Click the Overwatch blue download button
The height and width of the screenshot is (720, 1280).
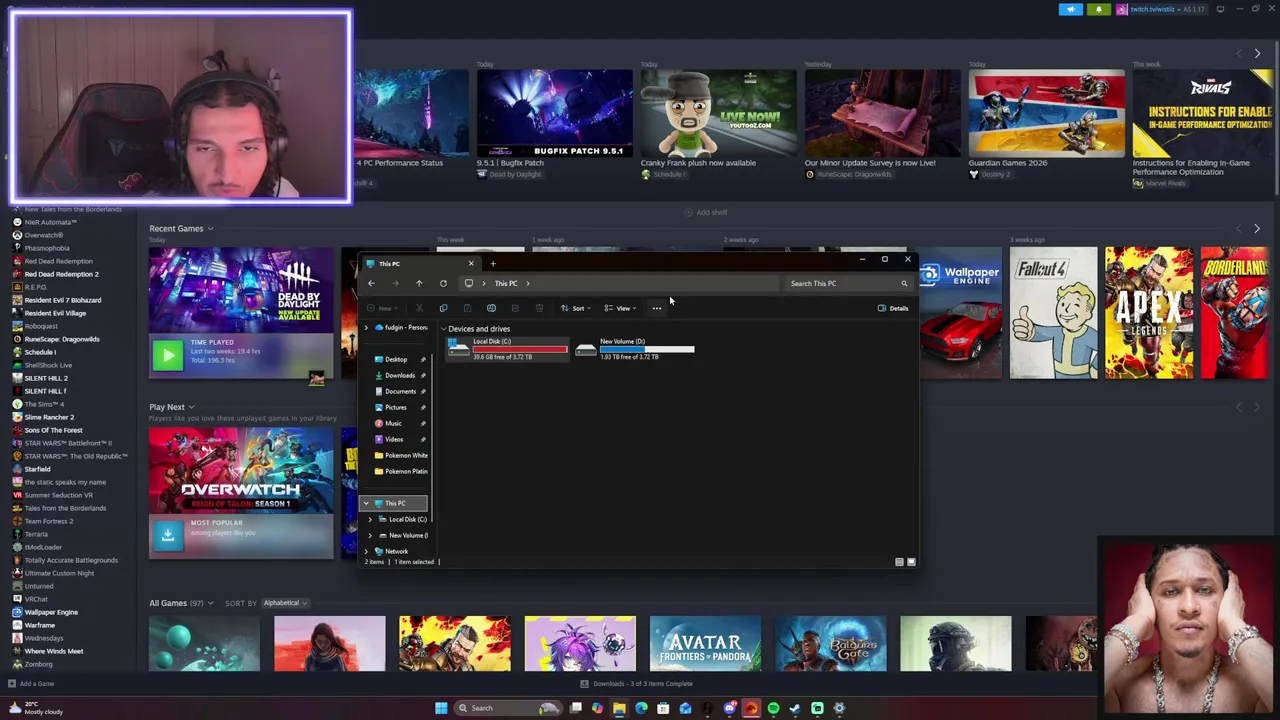pos(168,535)
